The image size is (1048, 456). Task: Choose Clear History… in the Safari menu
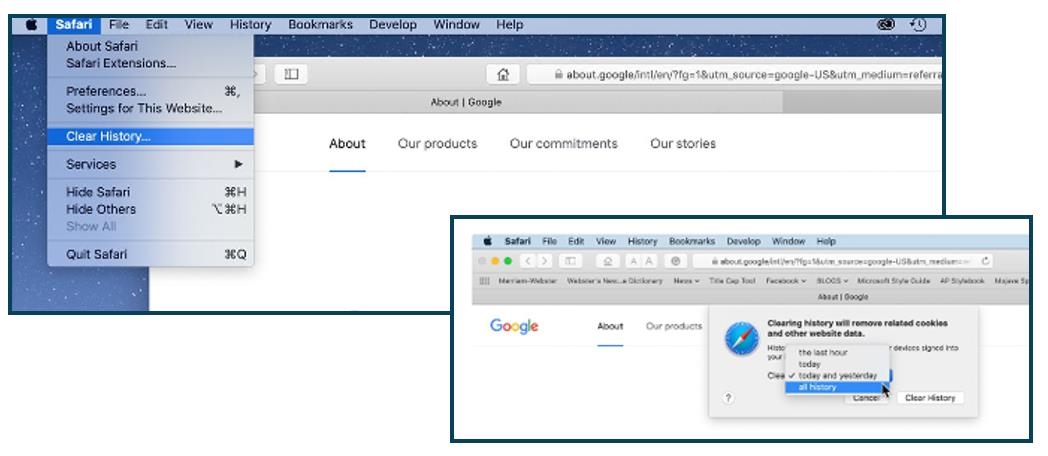[150, 136]
